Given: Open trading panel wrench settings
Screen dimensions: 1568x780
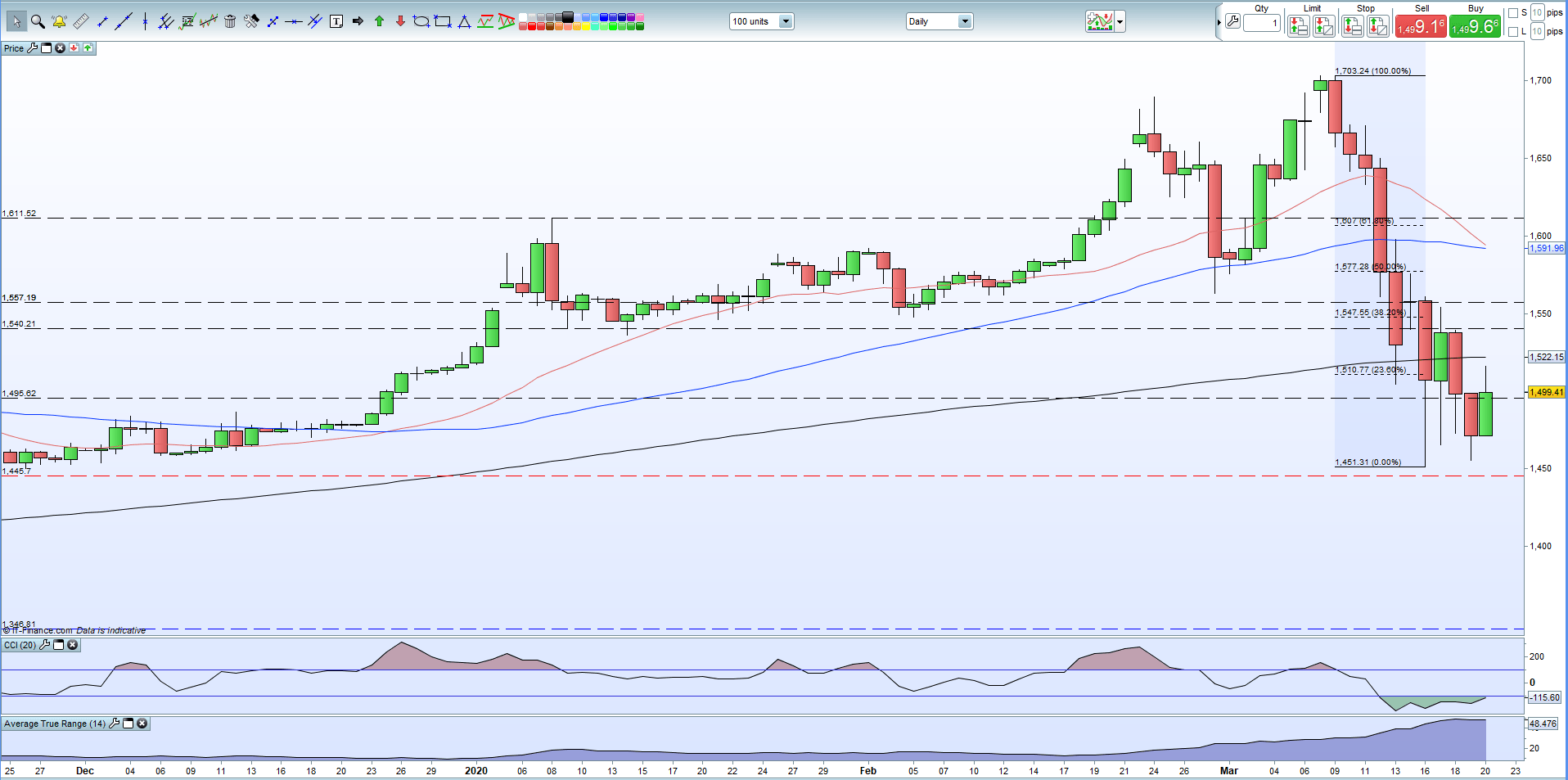Looking at the screenshot, I should click(1233, 21).
